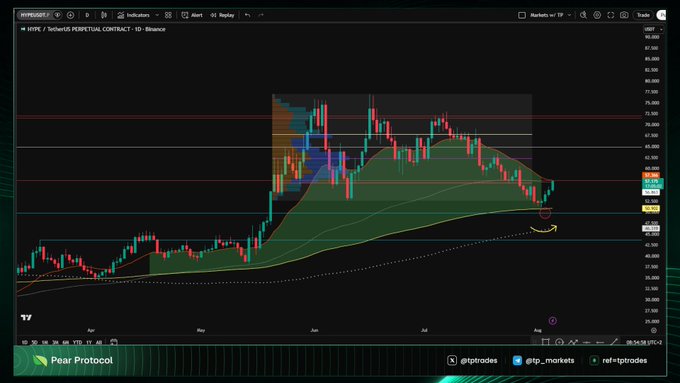Select the 6M date range
680x383 pixels.
coord(66,342)
